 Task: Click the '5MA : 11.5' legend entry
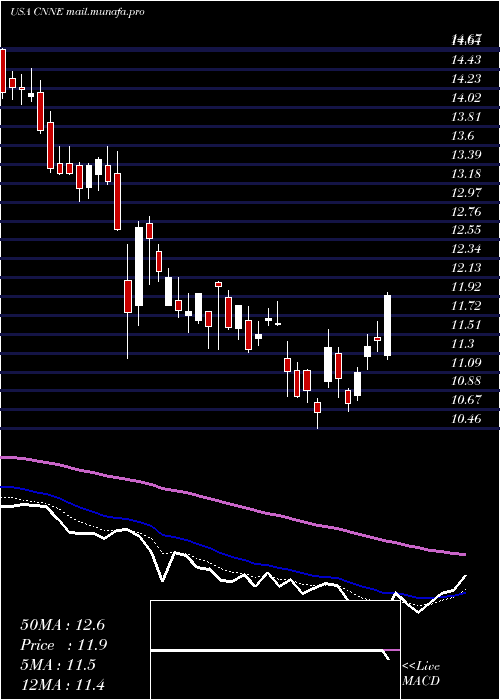[x=58, y=665]
